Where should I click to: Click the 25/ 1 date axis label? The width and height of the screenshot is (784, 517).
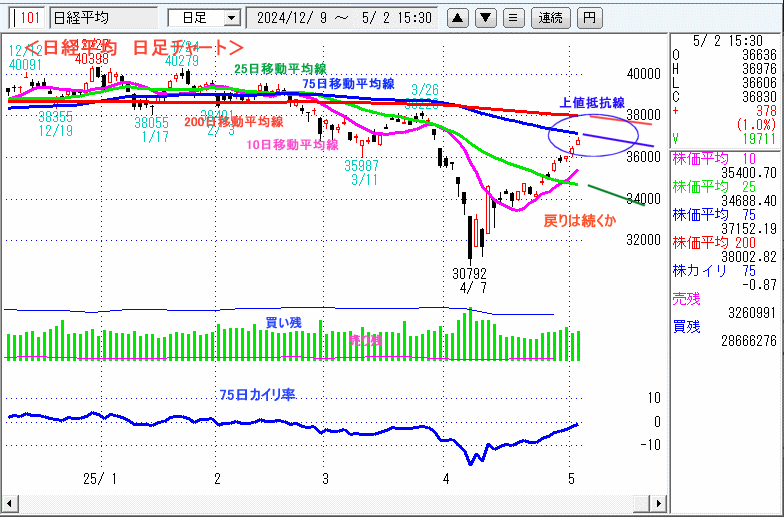(x=100, y=479)
